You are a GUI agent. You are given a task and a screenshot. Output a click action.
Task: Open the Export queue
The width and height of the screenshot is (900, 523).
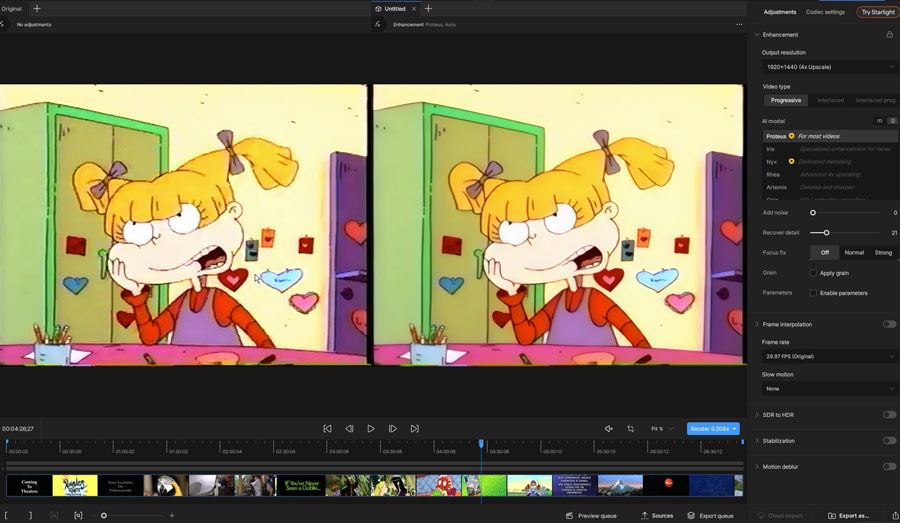711,516
